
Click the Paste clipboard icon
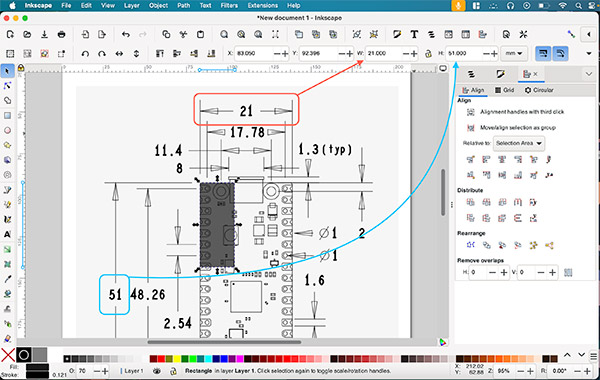(x=200, y=34)
